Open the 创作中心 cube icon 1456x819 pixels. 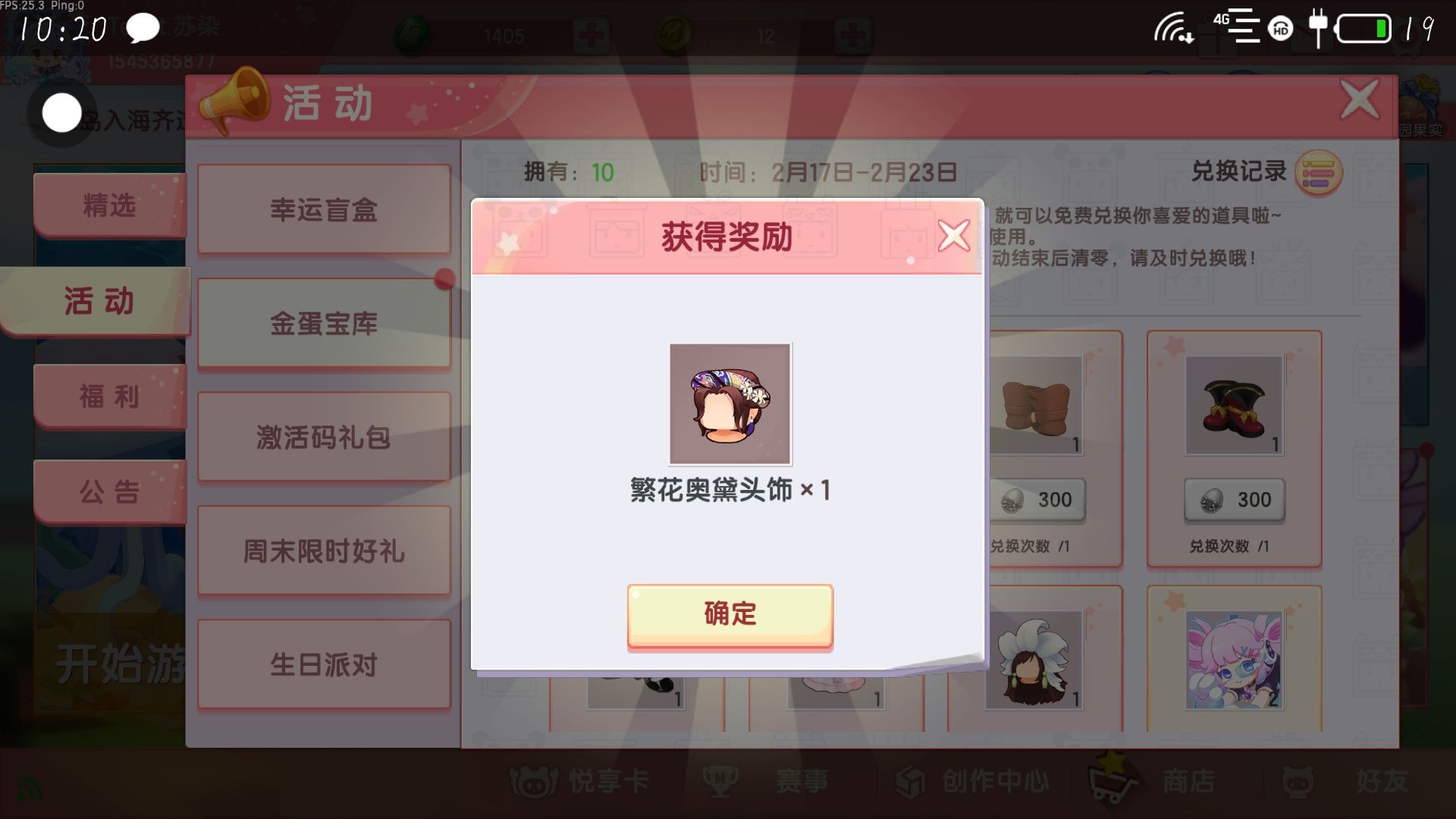pos(911,781)
